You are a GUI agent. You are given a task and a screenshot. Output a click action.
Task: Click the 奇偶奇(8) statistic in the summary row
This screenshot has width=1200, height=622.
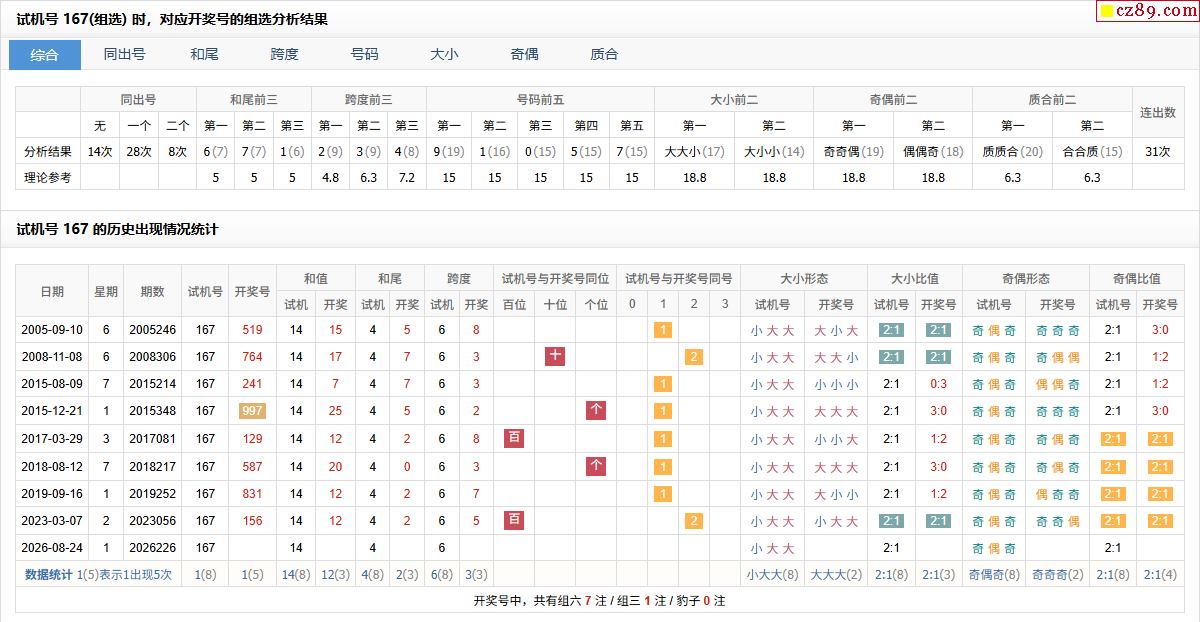994,574
